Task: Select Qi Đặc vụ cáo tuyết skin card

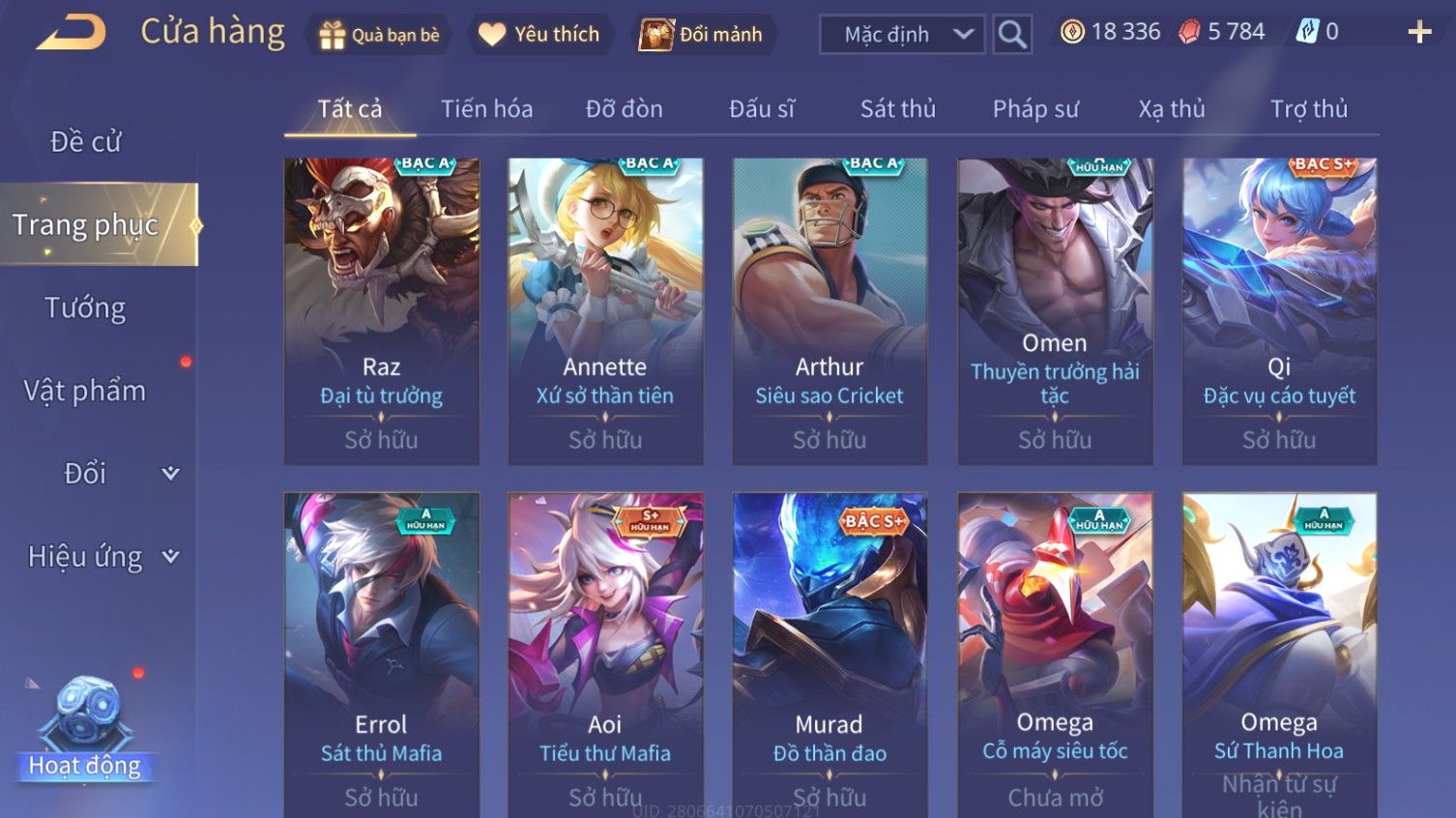Action: pyautogui.click(x=1279, y=311)
